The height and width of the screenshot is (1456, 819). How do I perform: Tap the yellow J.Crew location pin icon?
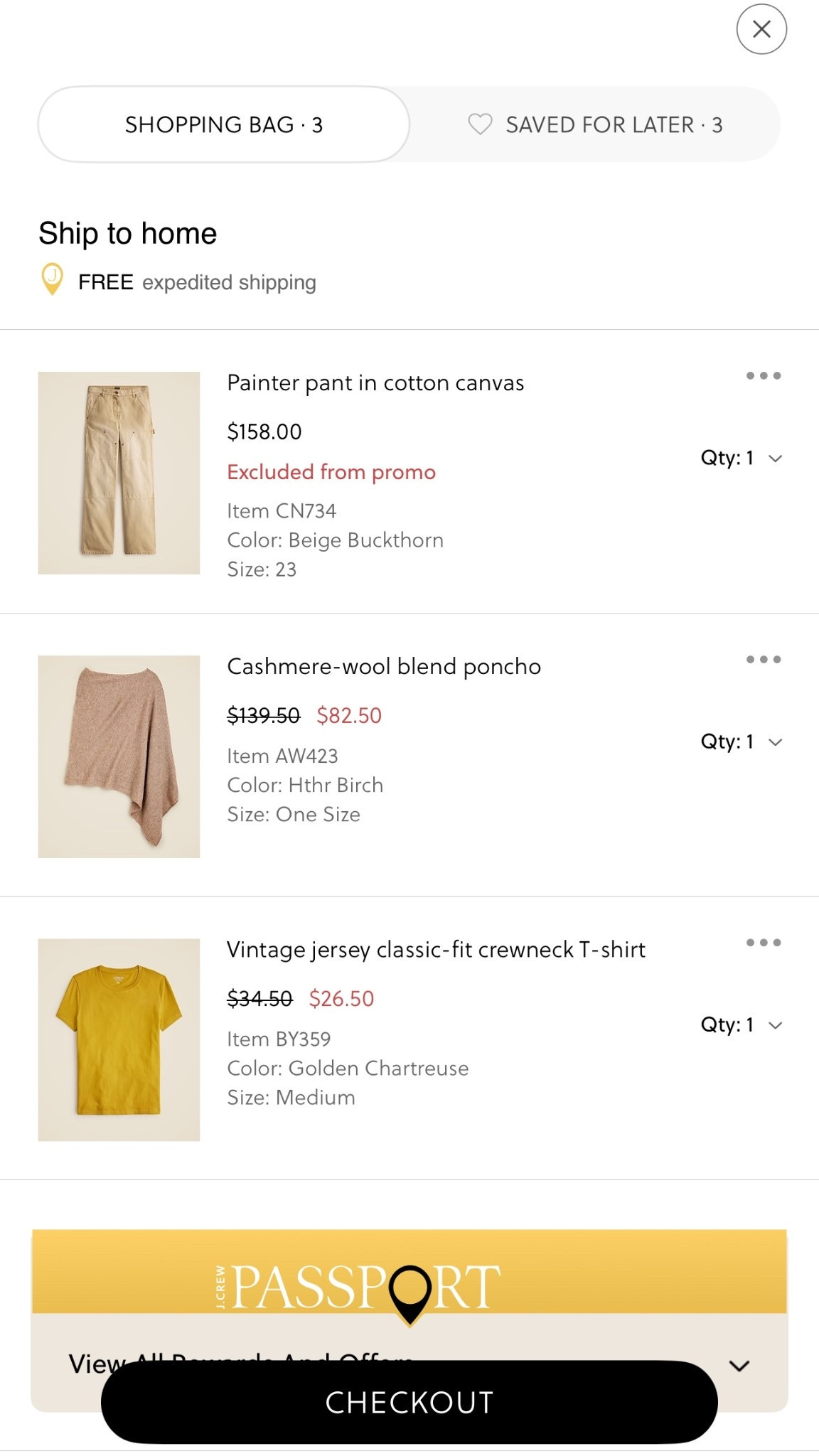point(52,279)
